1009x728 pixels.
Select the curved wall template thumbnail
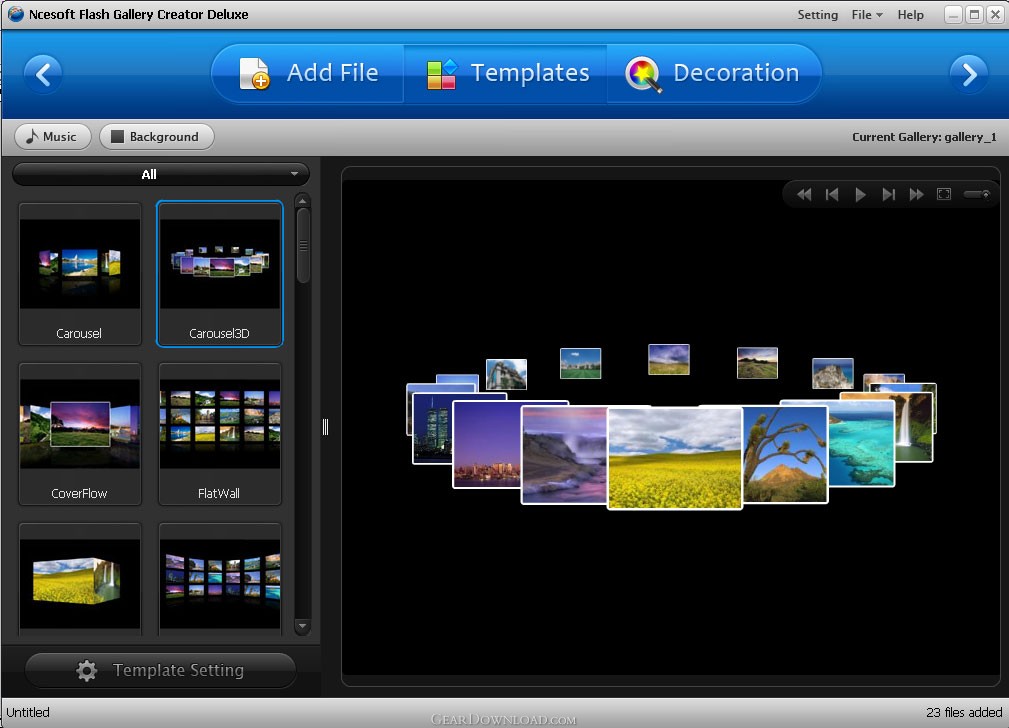pos(219,579)
